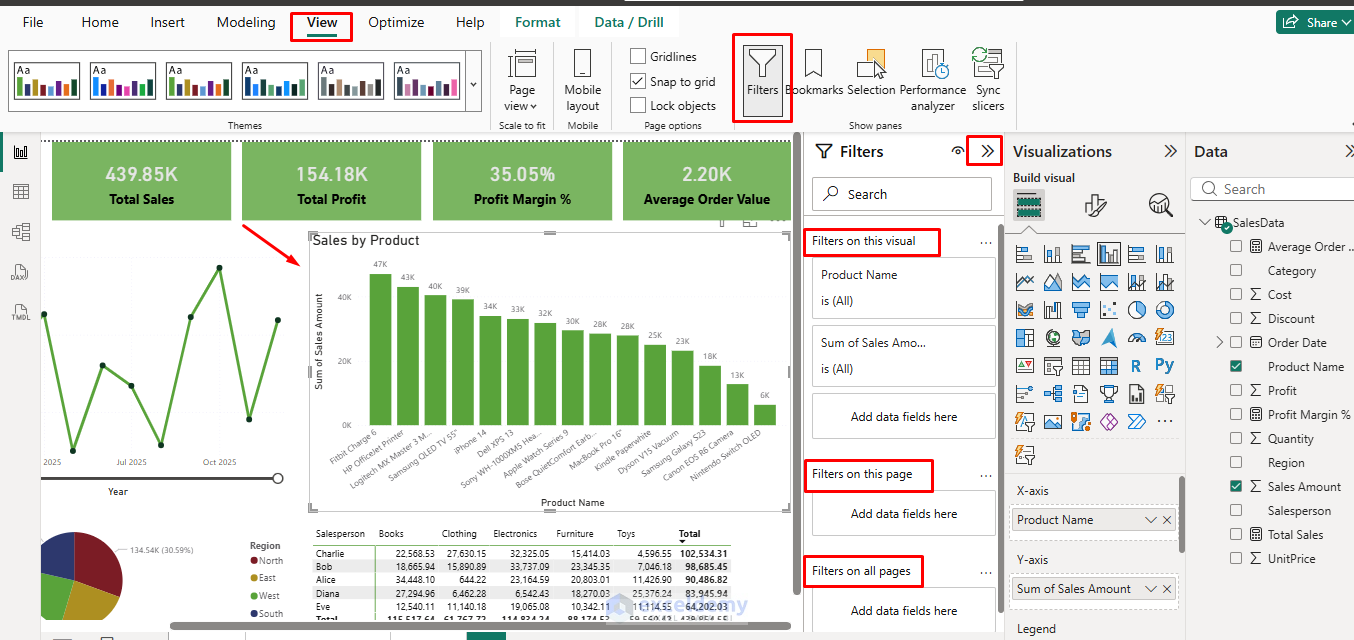The image size is (1354, 640).
Task: Check the Category field checkbox
Action: [x=1237, y=271]
